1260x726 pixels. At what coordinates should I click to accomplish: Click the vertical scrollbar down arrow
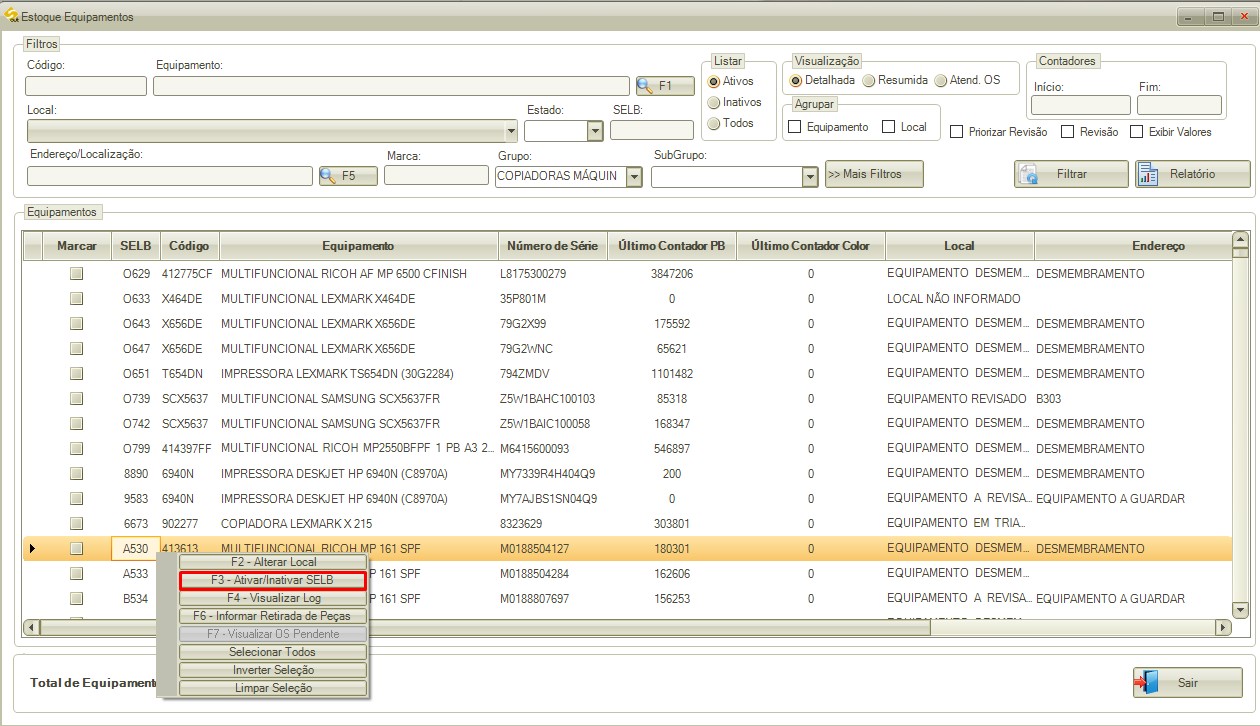click(1240, 609)
